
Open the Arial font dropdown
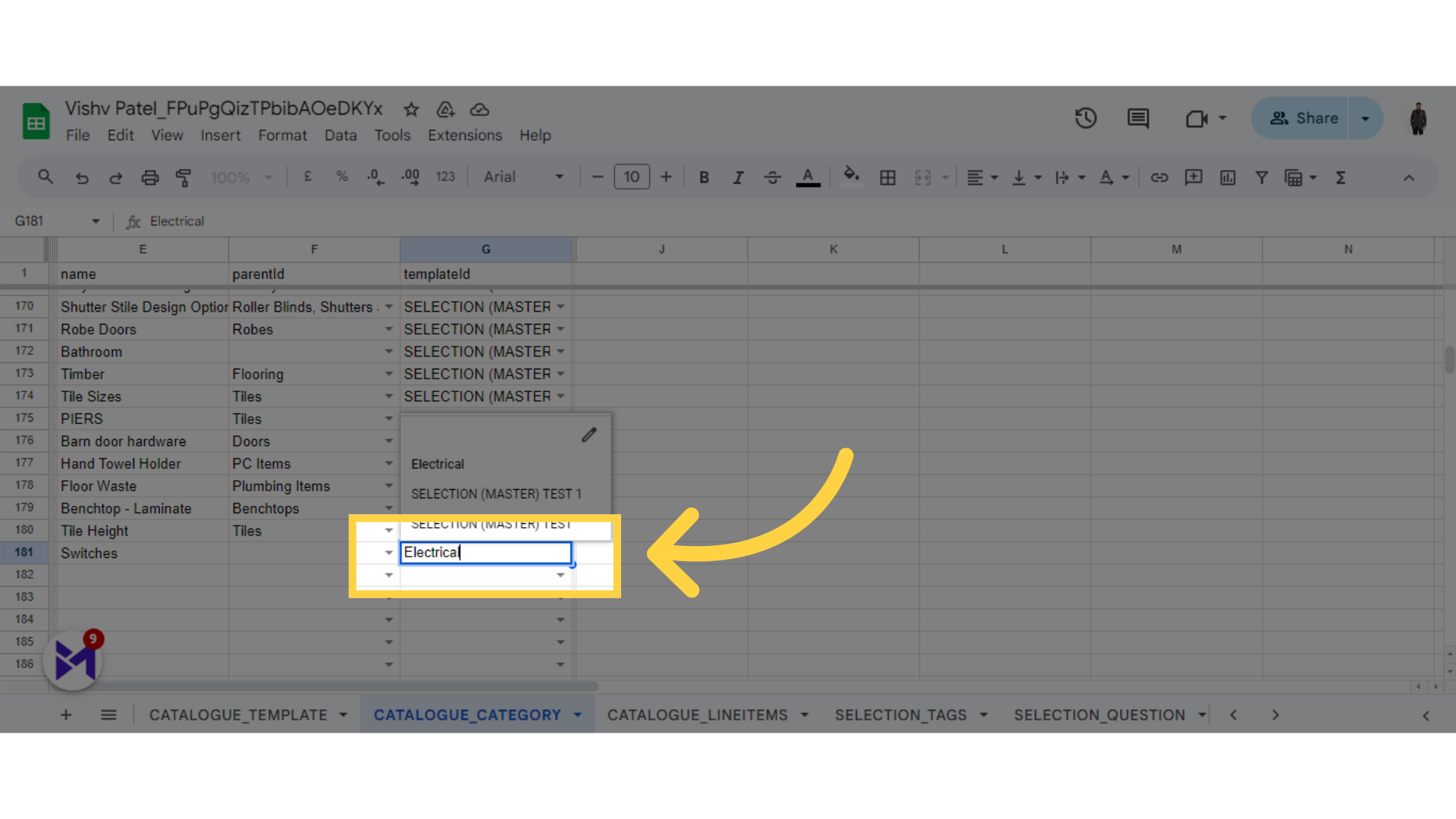coord(524,177)
